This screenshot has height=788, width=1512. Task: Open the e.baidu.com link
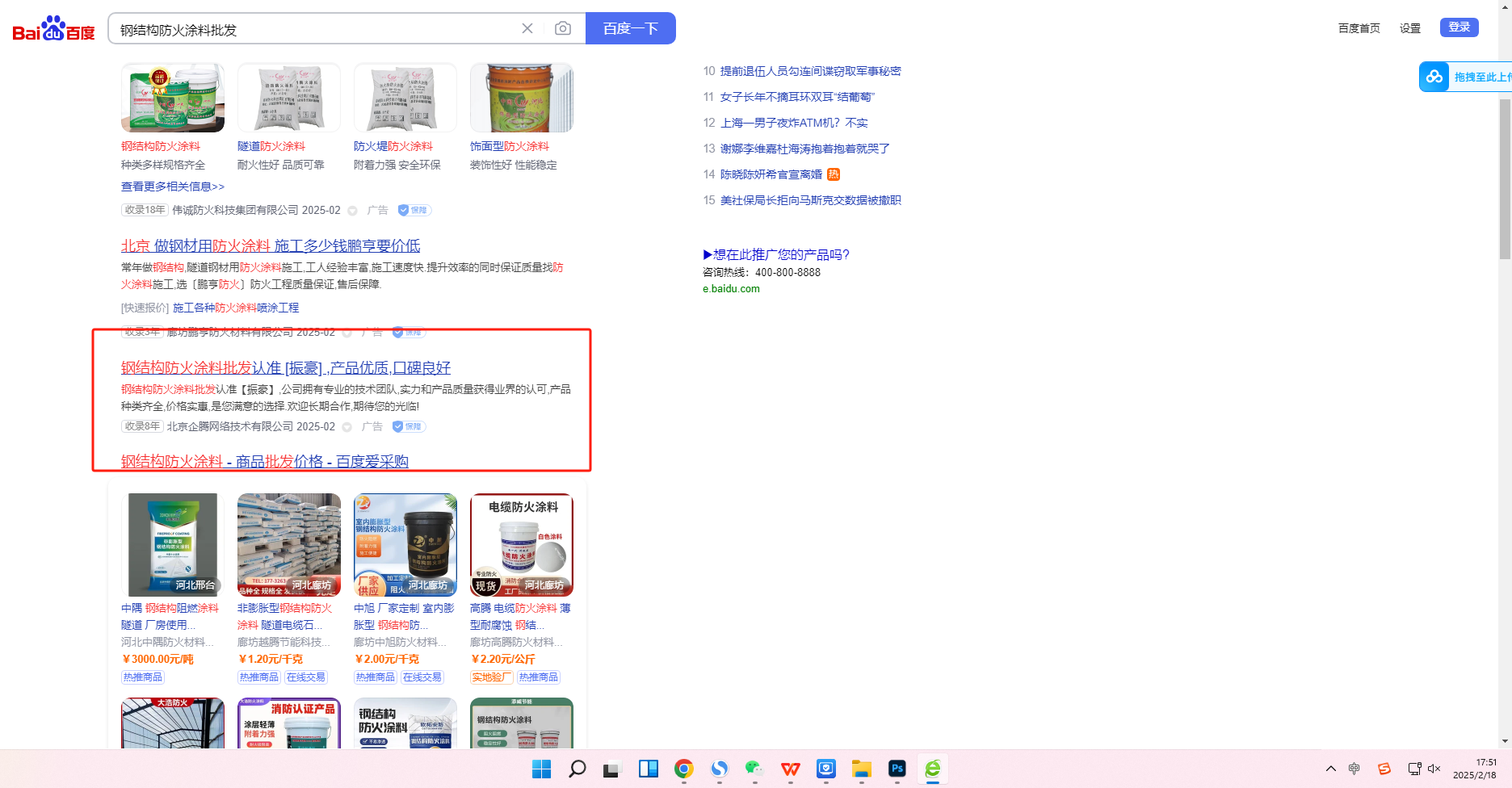pyautogui.click(x=731, y=288)
